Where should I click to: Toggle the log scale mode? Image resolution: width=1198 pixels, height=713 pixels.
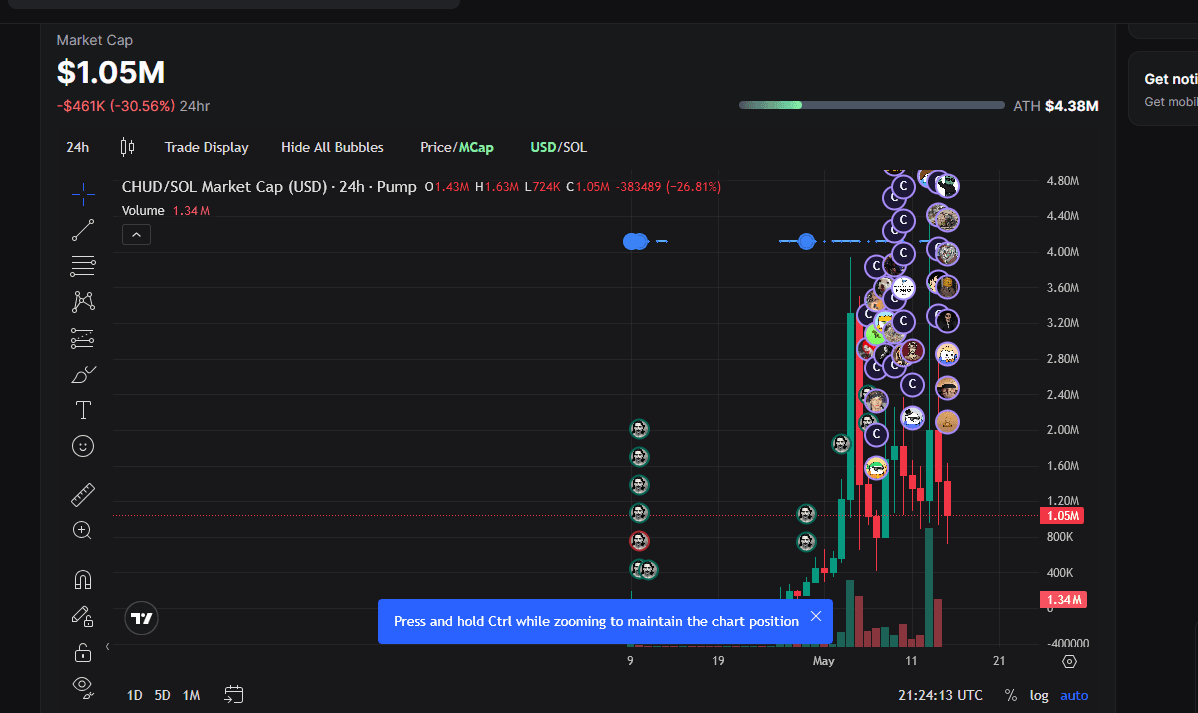pos(1039,695)
